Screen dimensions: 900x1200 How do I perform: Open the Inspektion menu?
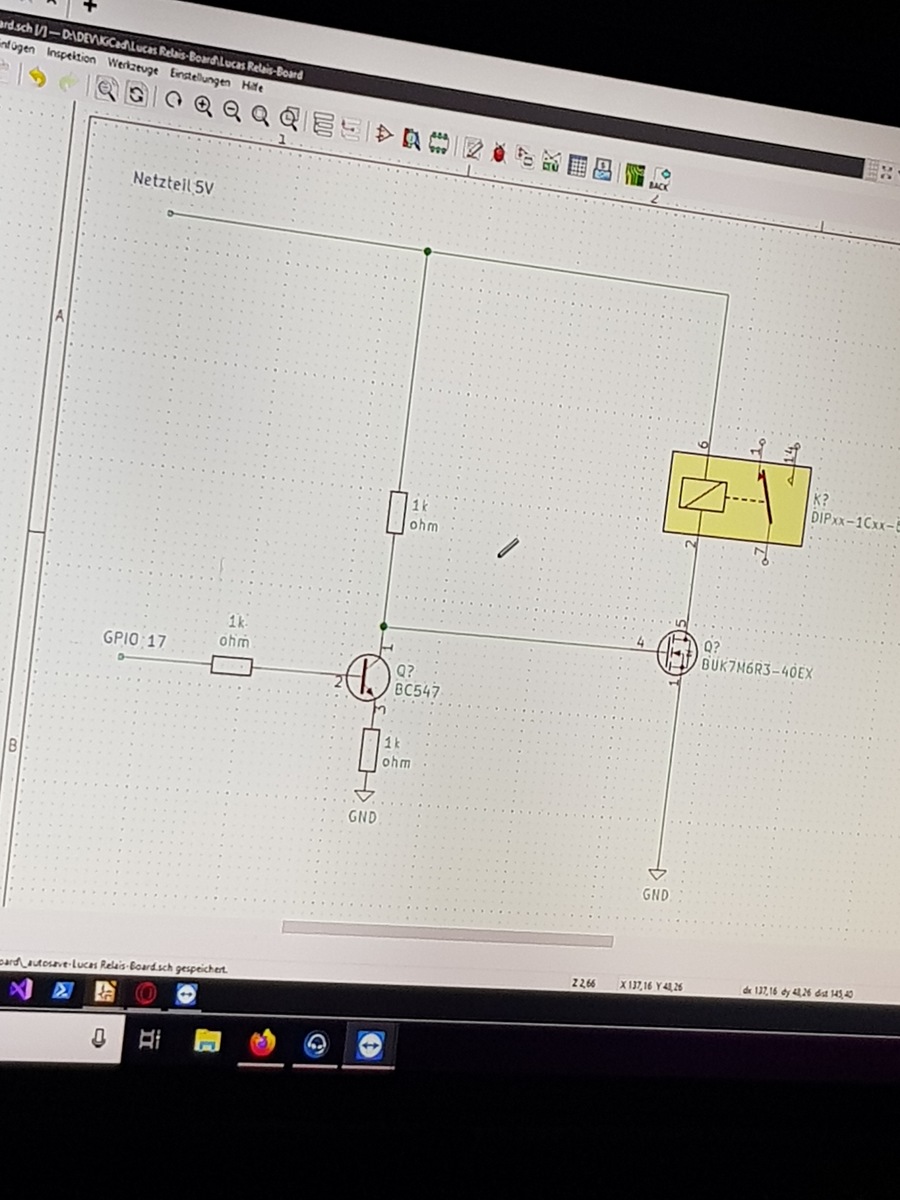[71, 55]
